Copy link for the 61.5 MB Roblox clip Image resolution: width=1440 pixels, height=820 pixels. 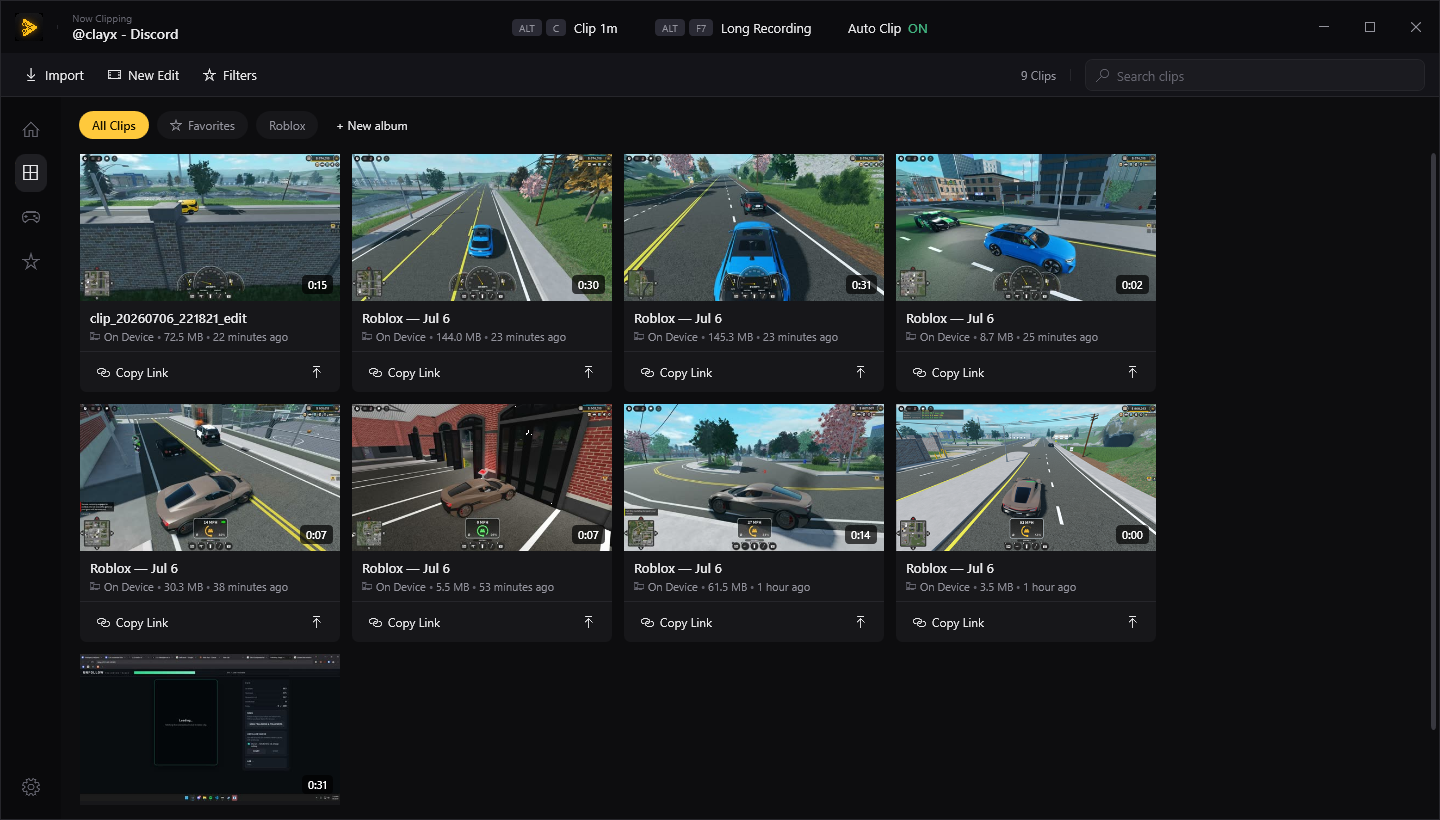(x=676, y=622)
